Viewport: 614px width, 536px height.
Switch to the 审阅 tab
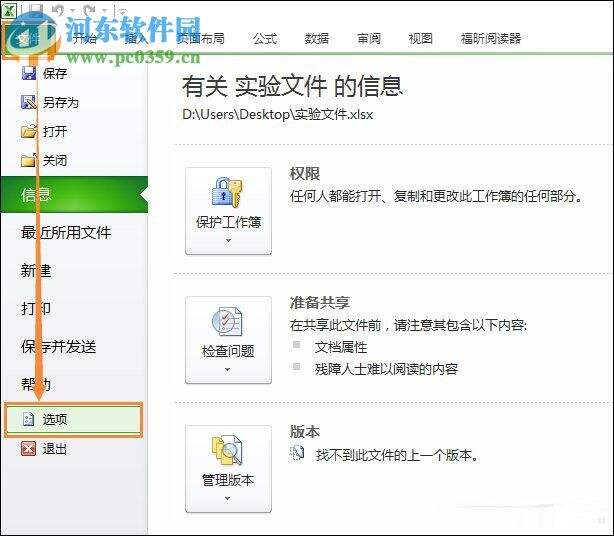point(369,38)
